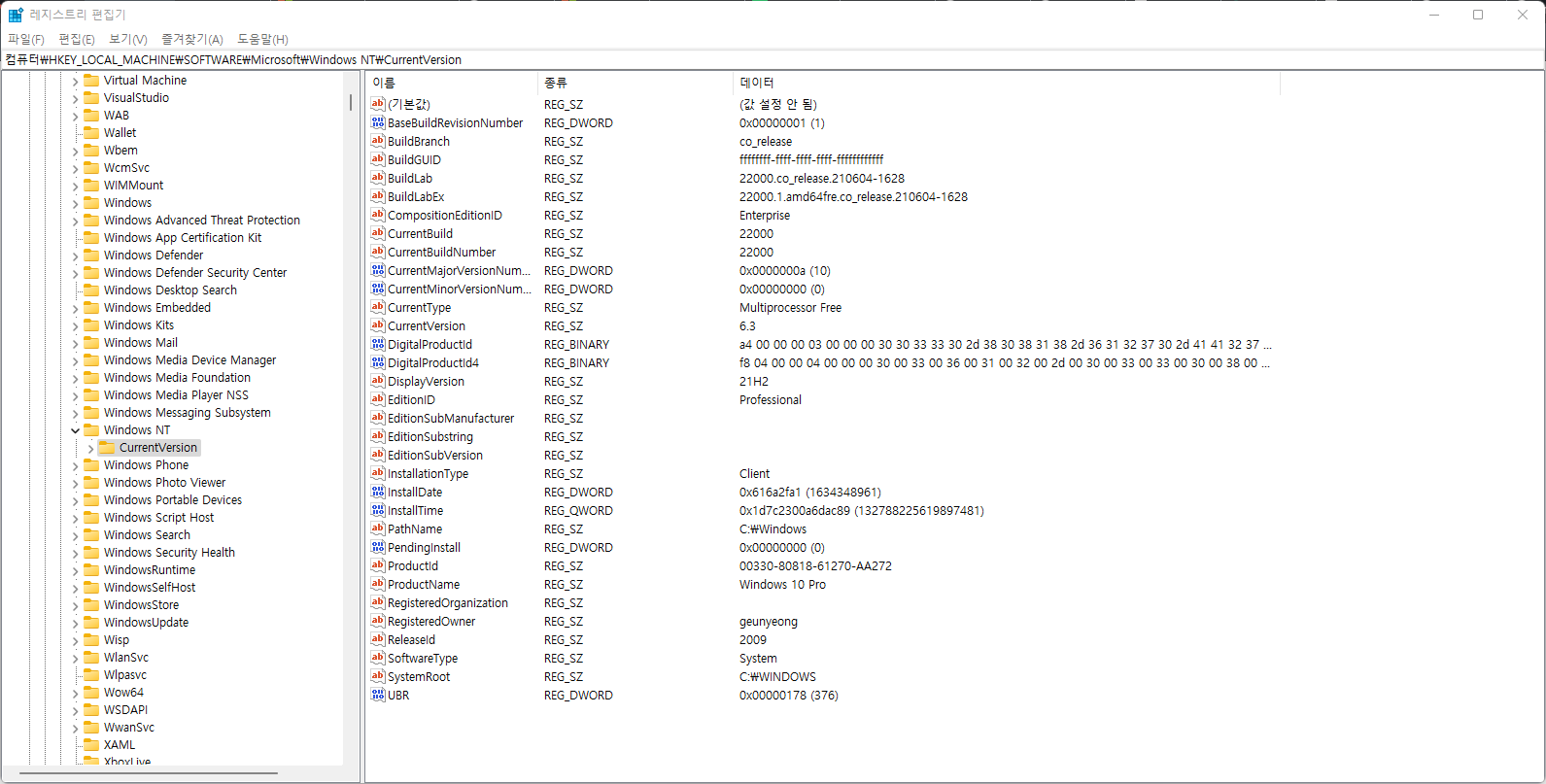The height and width of the screenshot is (784, 1546).
Task: Open the 도움말(H) menu
Action: 262,39
